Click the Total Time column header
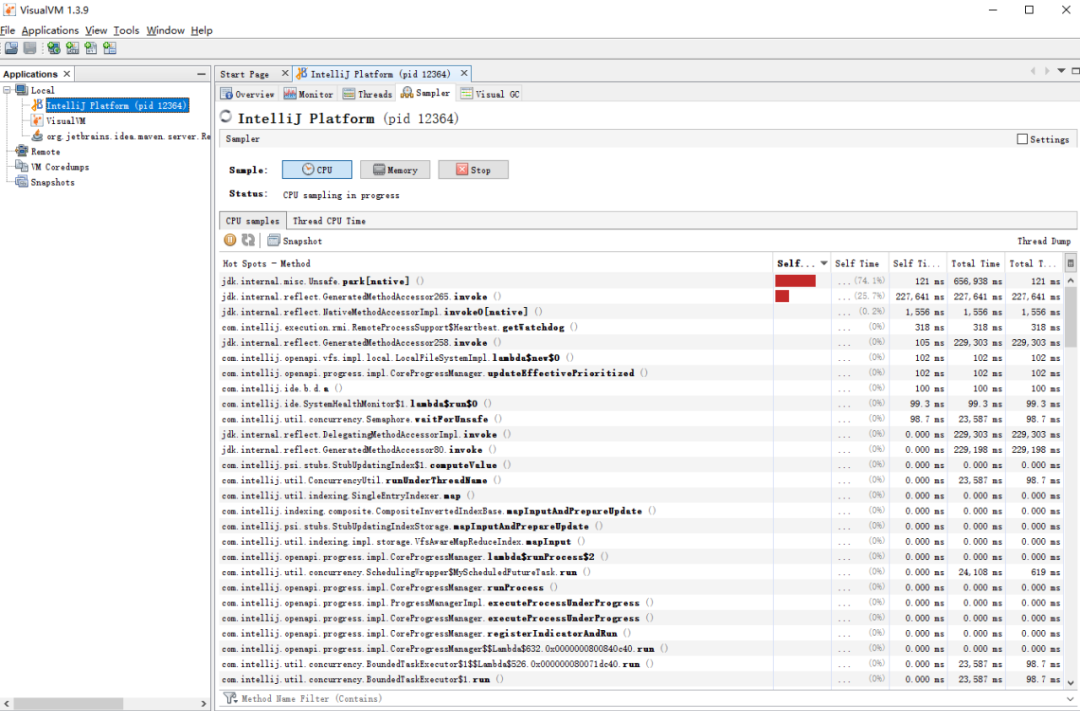1080x711 pixels. tap(975, 263)
